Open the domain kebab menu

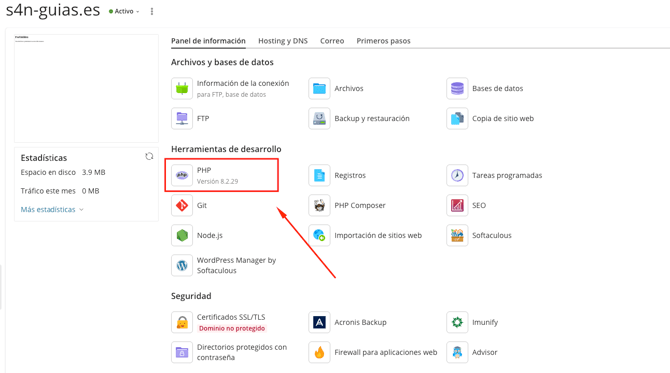click(152, 12)
